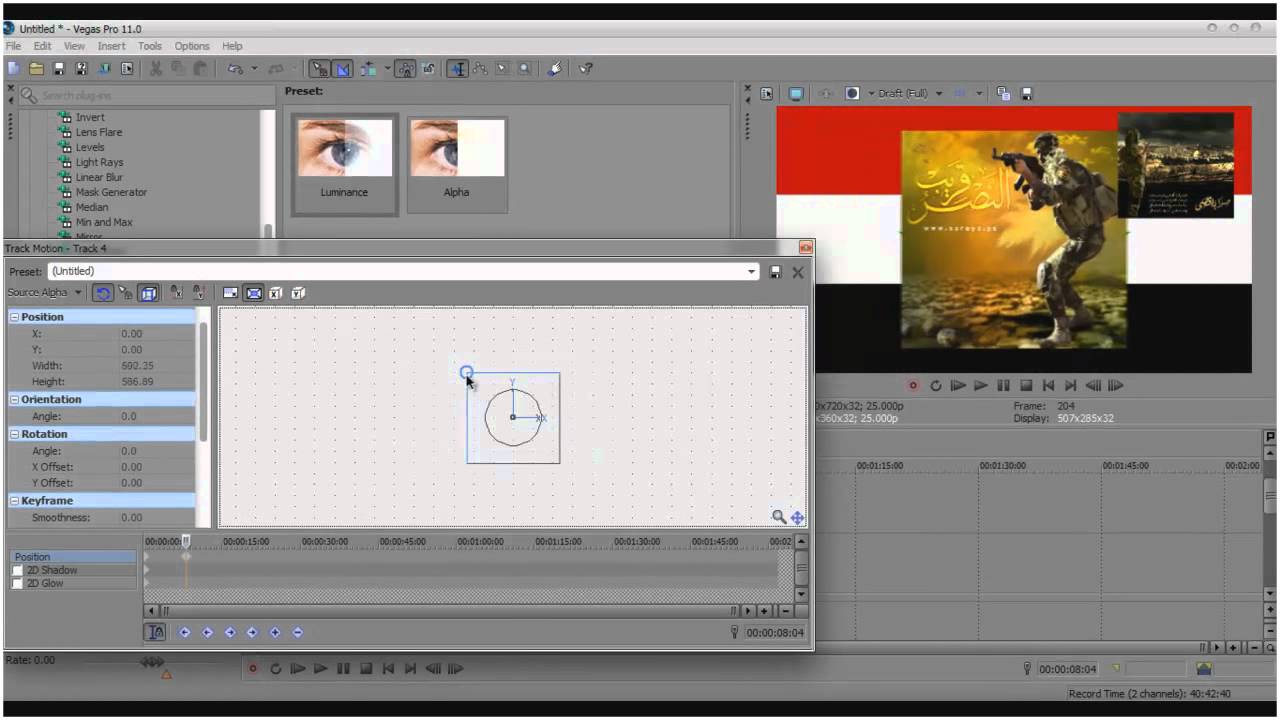This screenshot has height=720, width=1280.
Task: Toggle Sync Cursor in Track Motion keyframe bar
Action: tap(155, 632)
